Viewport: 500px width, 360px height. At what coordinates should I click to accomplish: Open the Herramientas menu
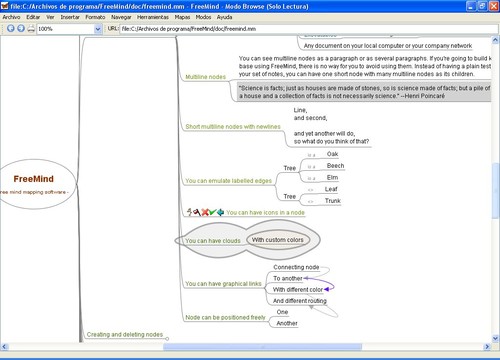[x=153, y=17]
